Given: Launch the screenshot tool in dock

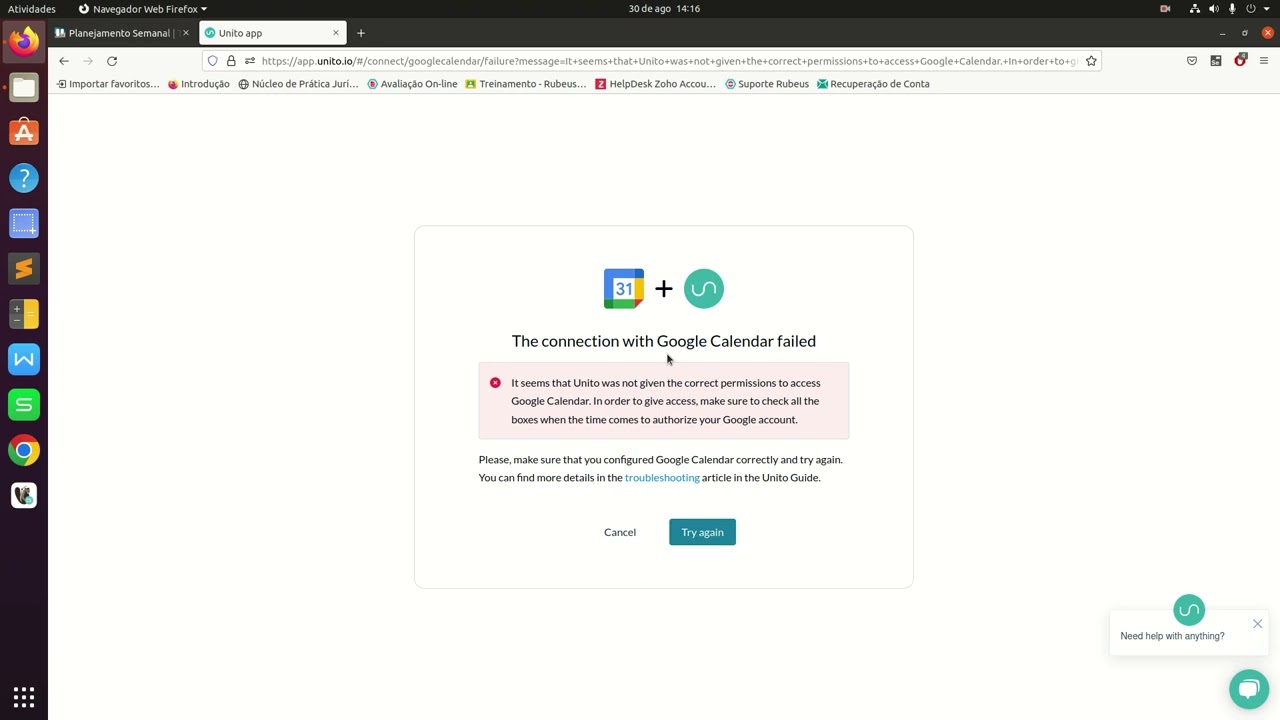Looking at the screenshot, I should point(24,223).
